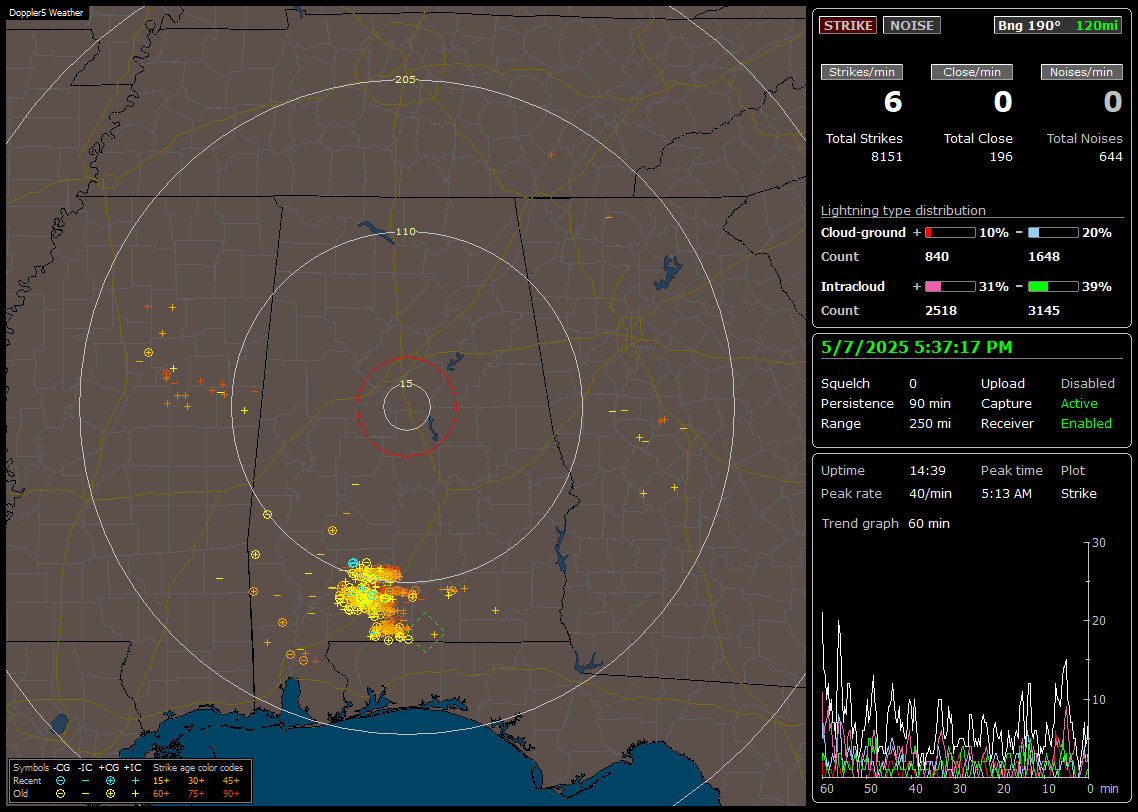
Task: Click the old -IC yellow dash in legend
Action: pyautogui.click(x=86, y=794)
